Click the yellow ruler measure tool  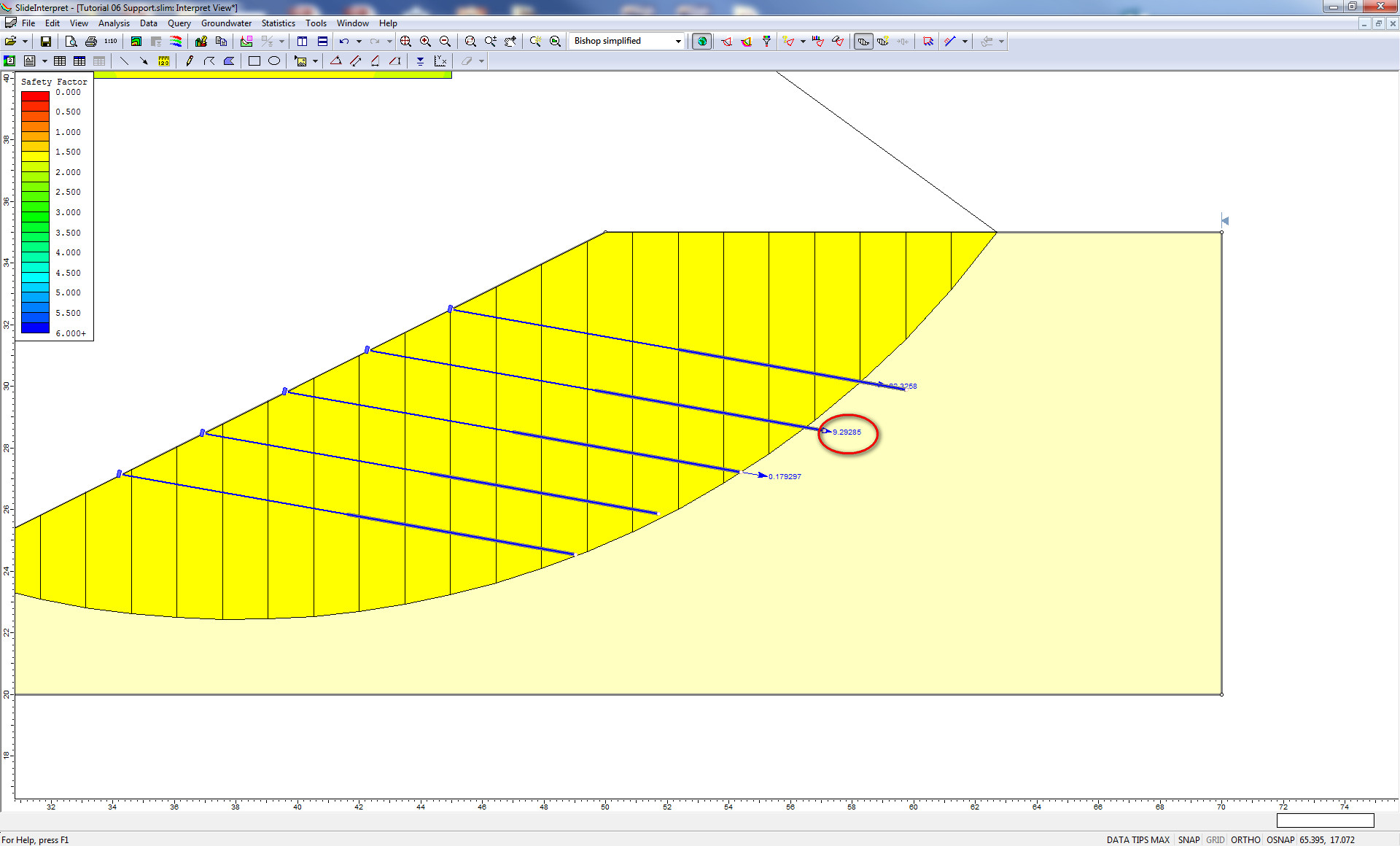[164, 61]
